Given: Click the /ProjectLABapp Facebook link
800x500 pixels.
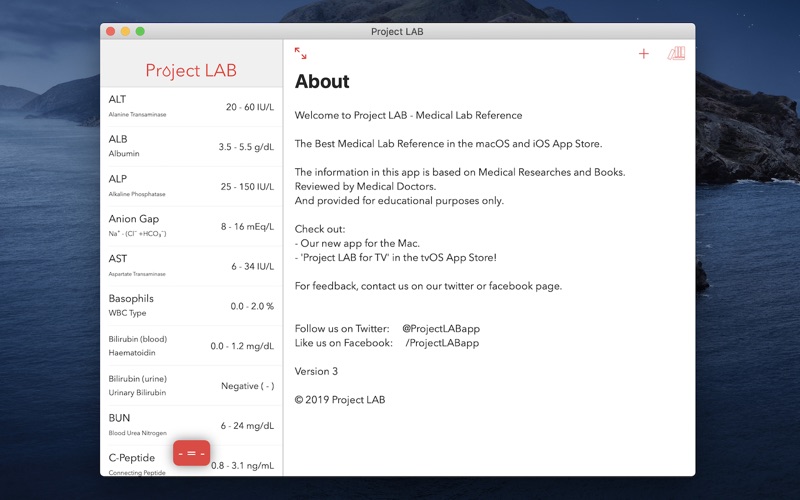Looking at the screenshot, I should 442,343.
